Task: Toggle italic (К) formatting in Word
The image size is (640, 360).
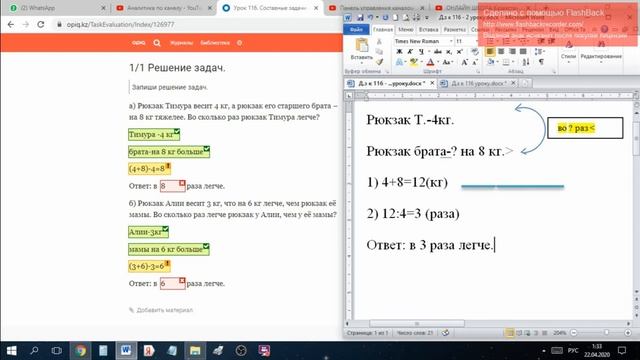Action: [410, 51]
